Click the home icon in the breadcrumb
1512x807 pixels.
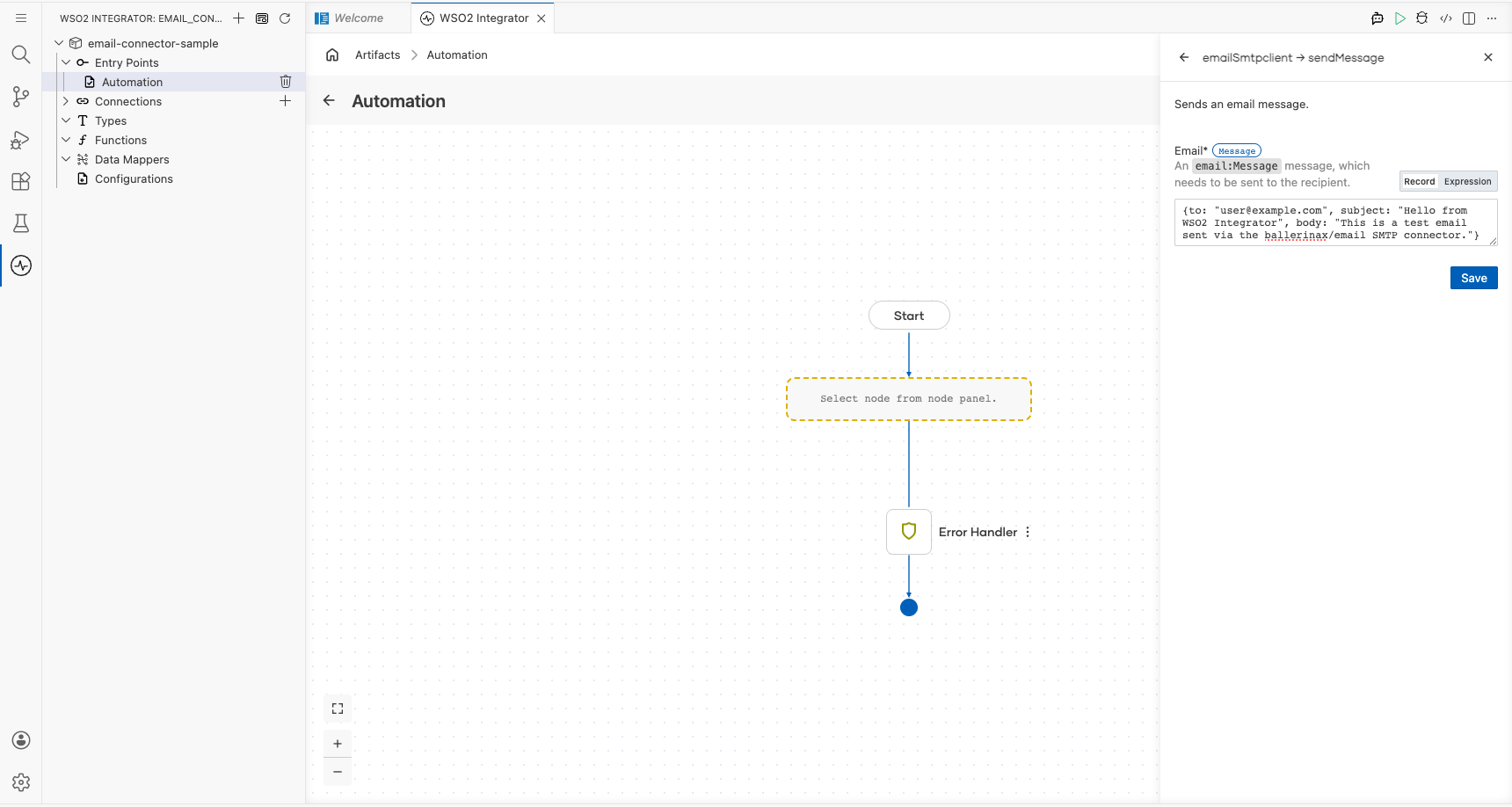[x=332, y=55]
